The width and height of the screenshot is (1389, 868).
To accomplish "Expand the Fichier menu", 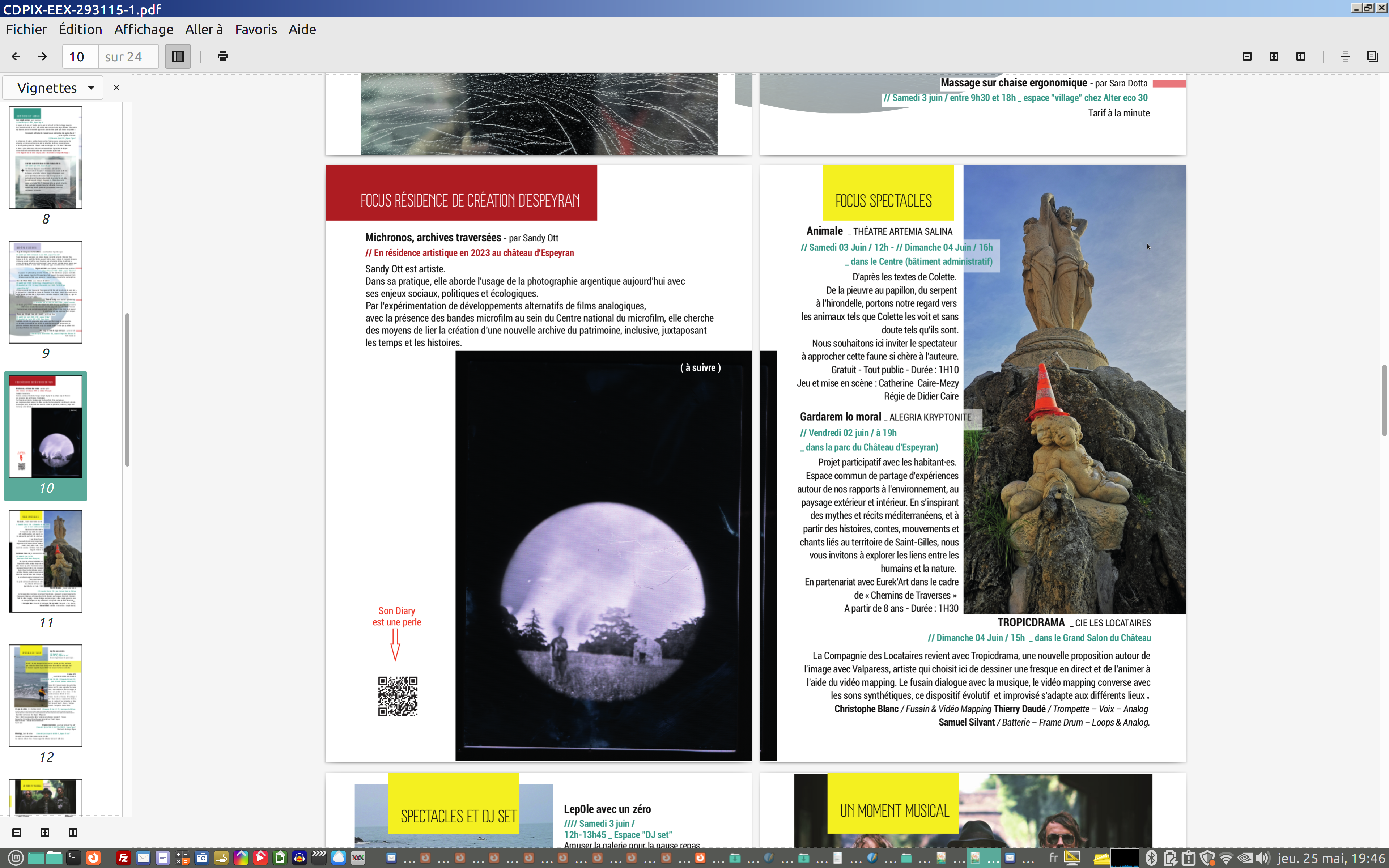I will (x=26, y=29).
